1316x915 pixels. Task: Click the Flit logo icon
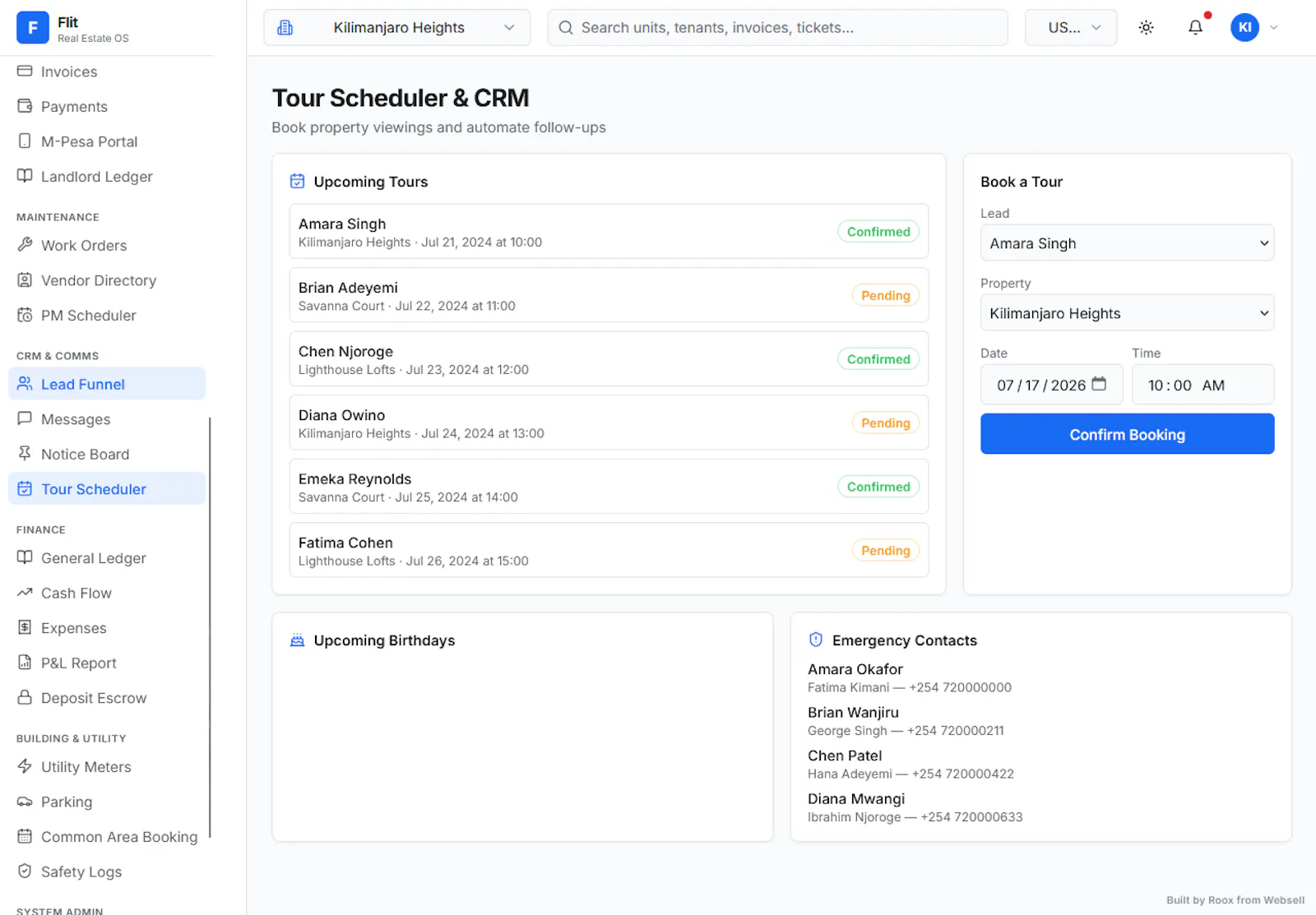33,28
